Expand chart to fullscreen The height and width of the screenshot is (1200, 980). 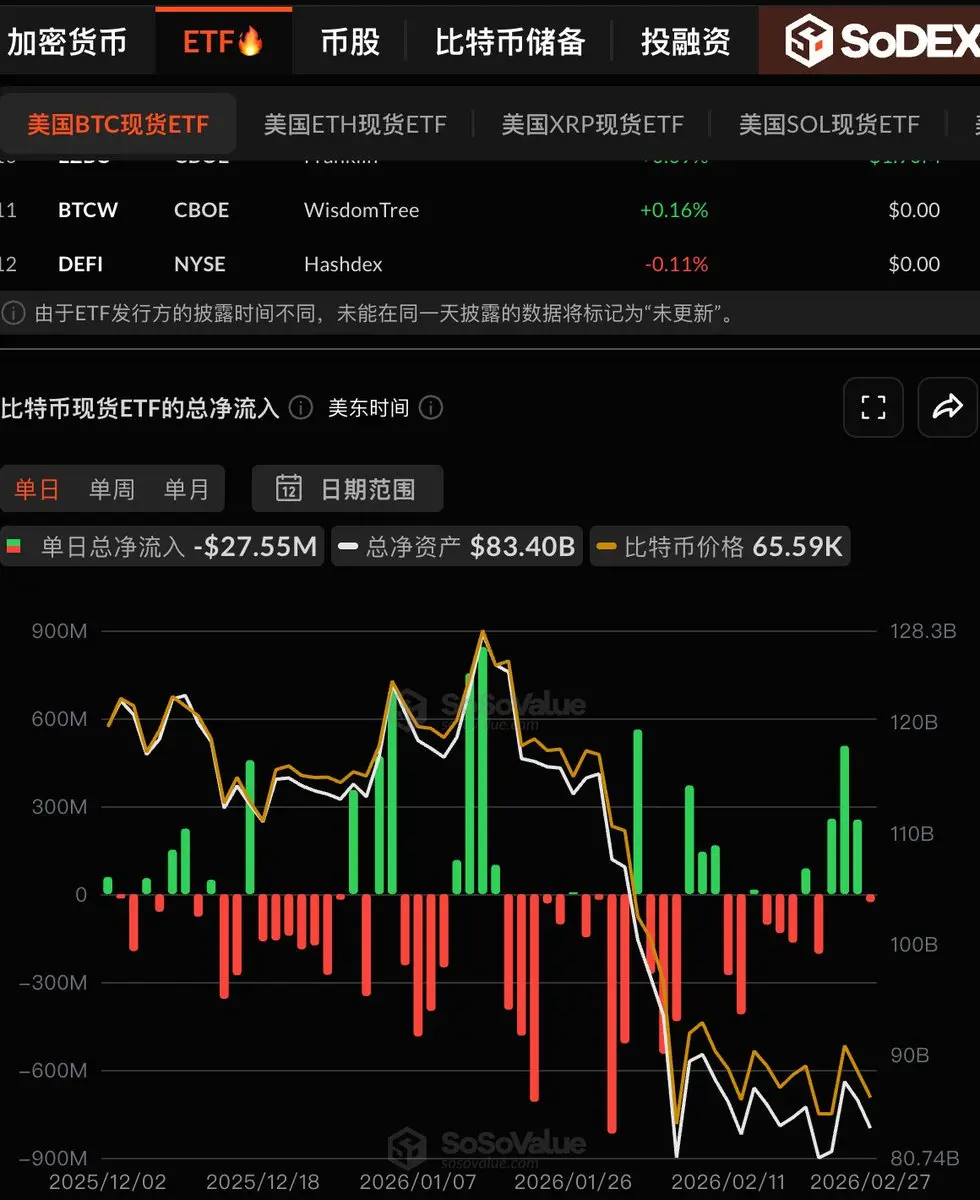pos(873,407)
